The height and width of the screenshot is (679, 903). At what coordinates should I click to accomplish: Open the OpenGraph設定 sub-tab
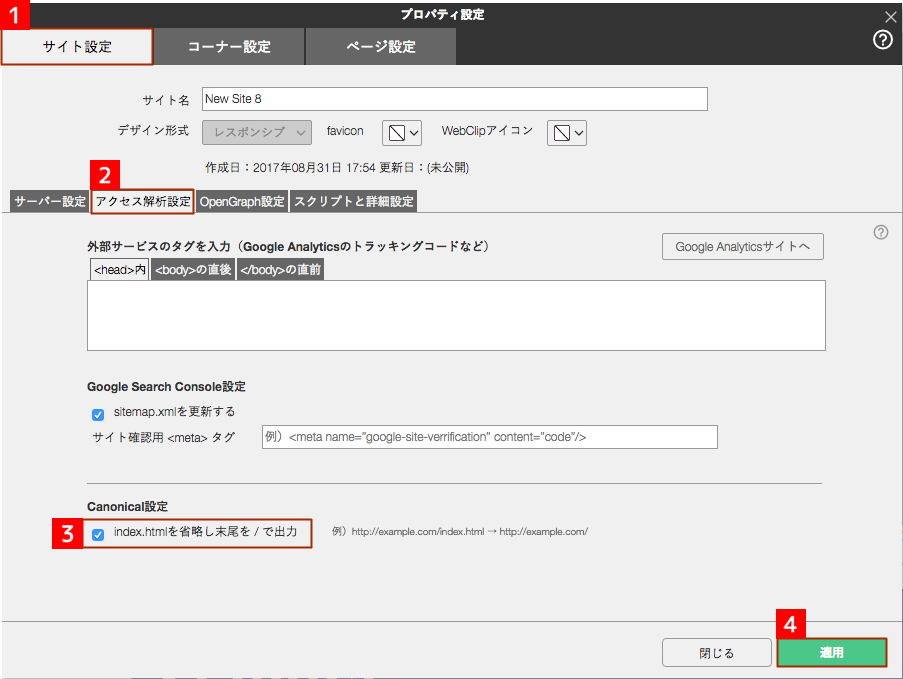pos(242,202)
